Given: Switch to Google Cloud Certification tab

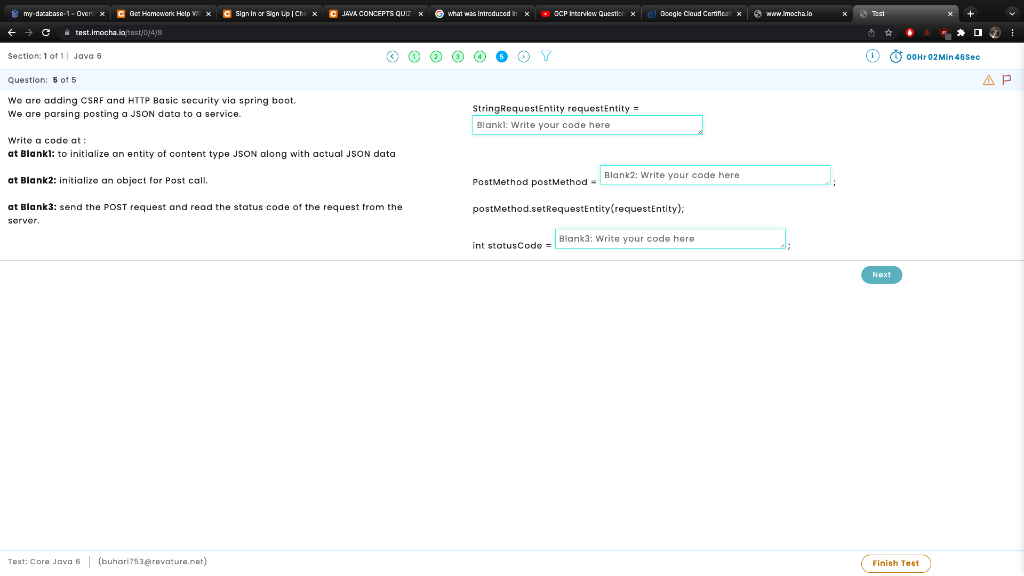Looking at the screenshot, I should [x=694, y=14].
